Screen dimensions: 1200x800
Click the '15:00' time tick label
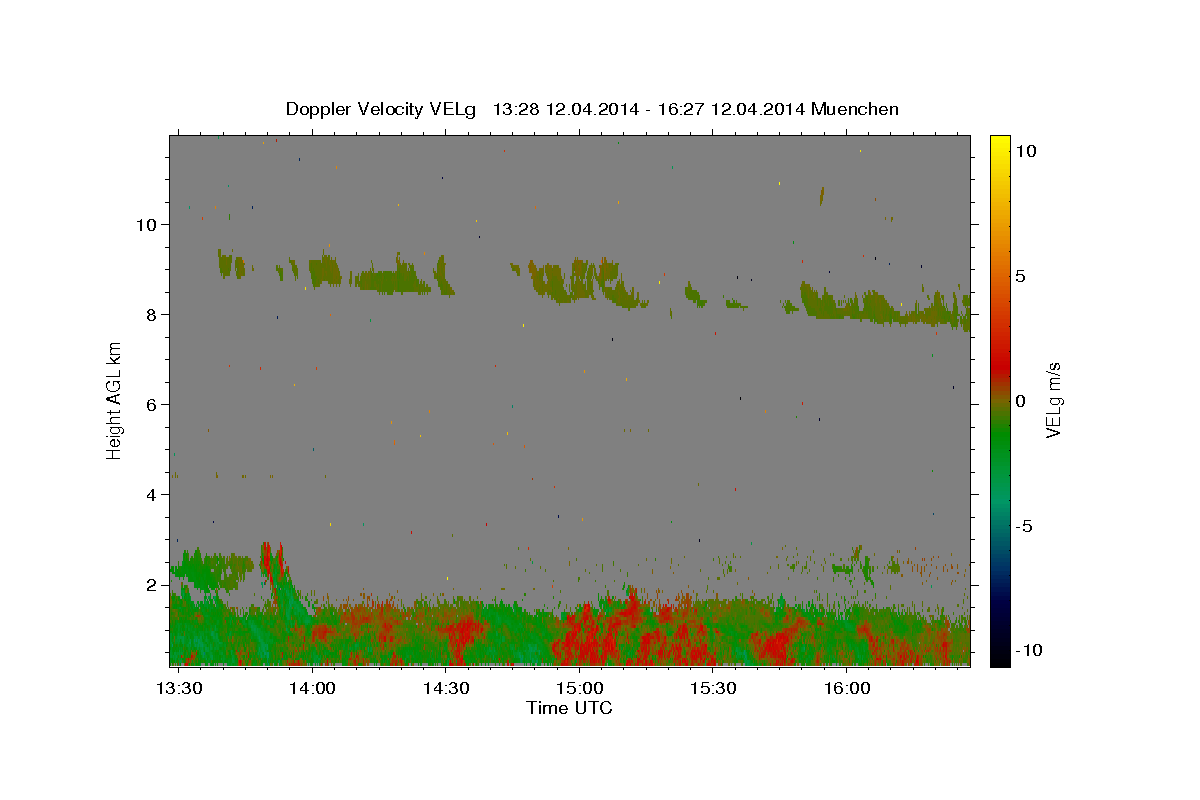coord(580,688)
